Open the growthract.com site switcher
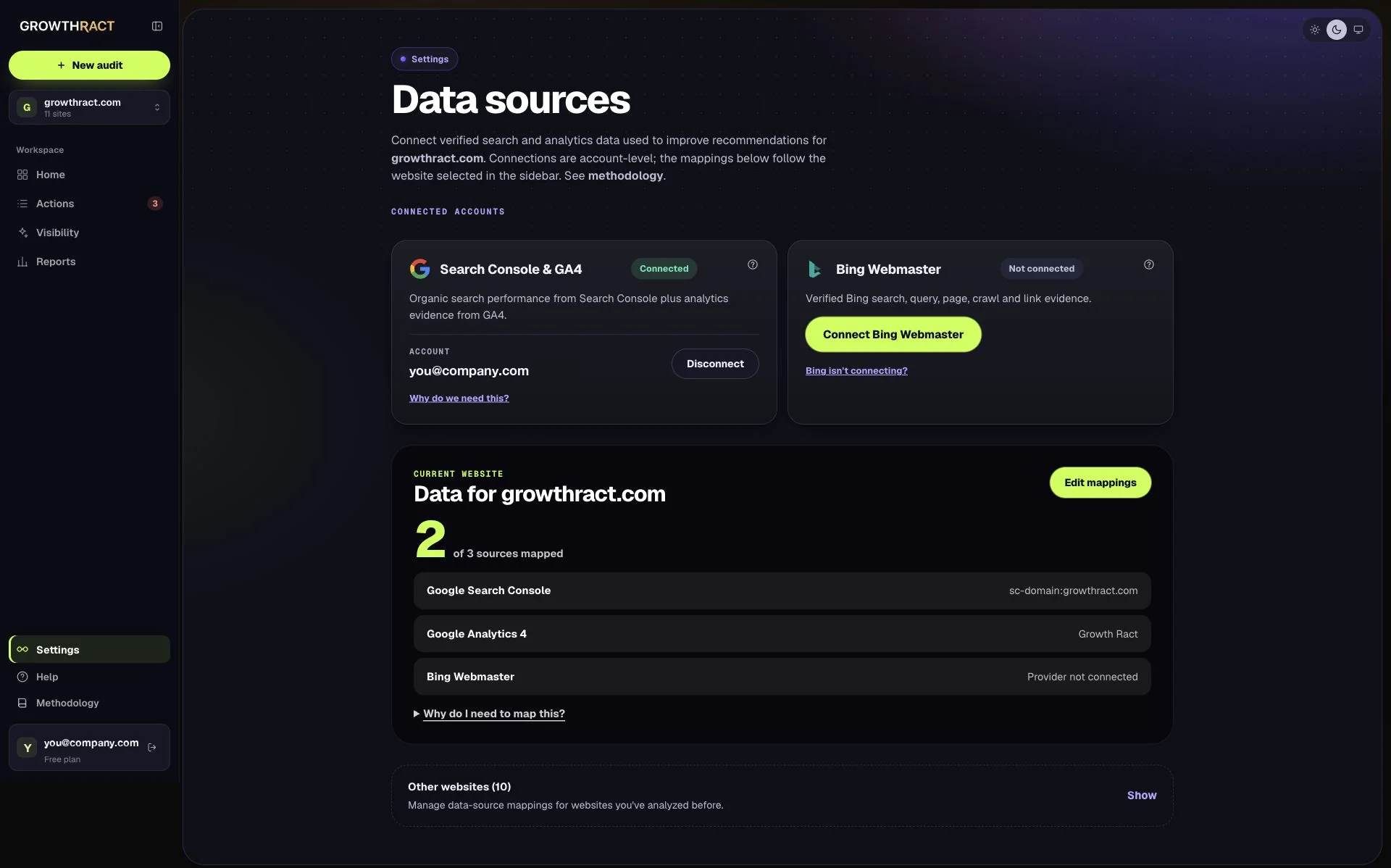 pyautogui.click(x=89, y=107)
